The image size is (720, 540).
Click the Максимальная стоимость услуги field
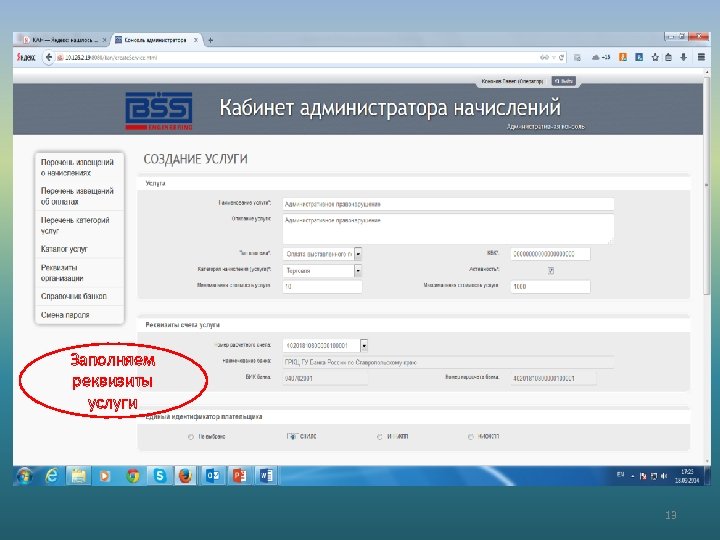coord(550,287)
